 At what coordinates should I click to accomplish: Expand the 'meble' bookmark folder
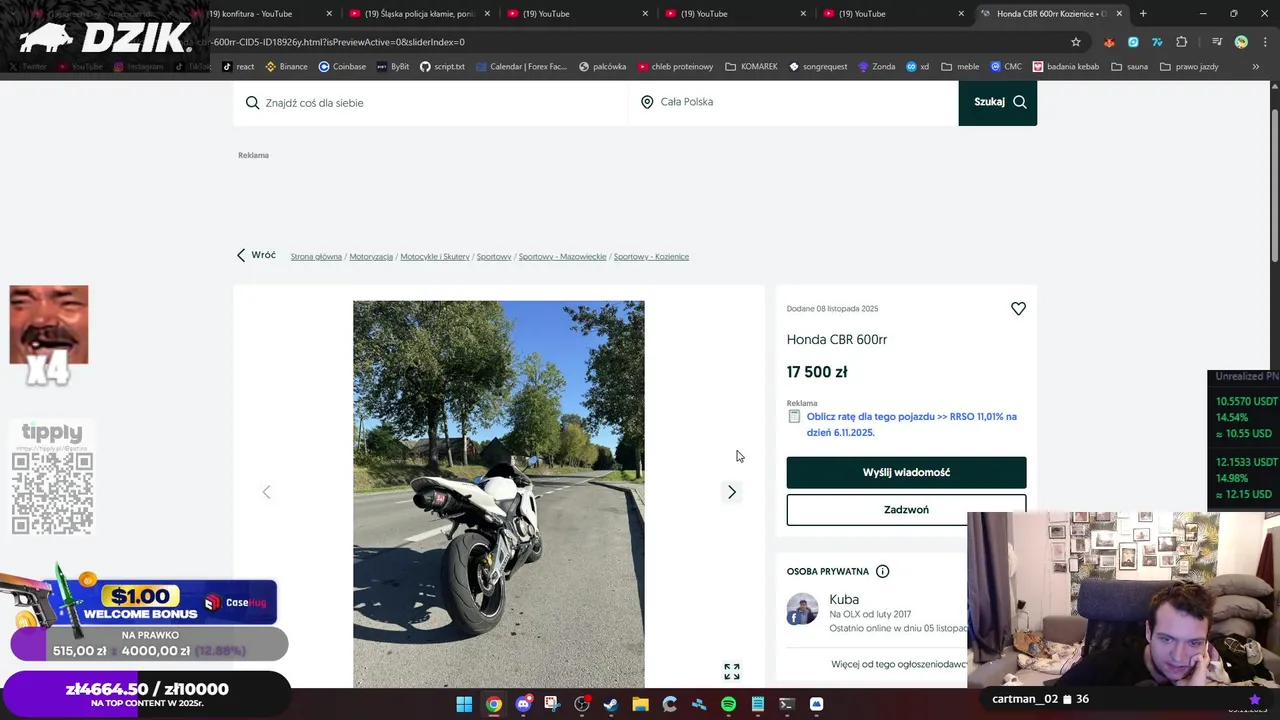(x=960, y=67)
